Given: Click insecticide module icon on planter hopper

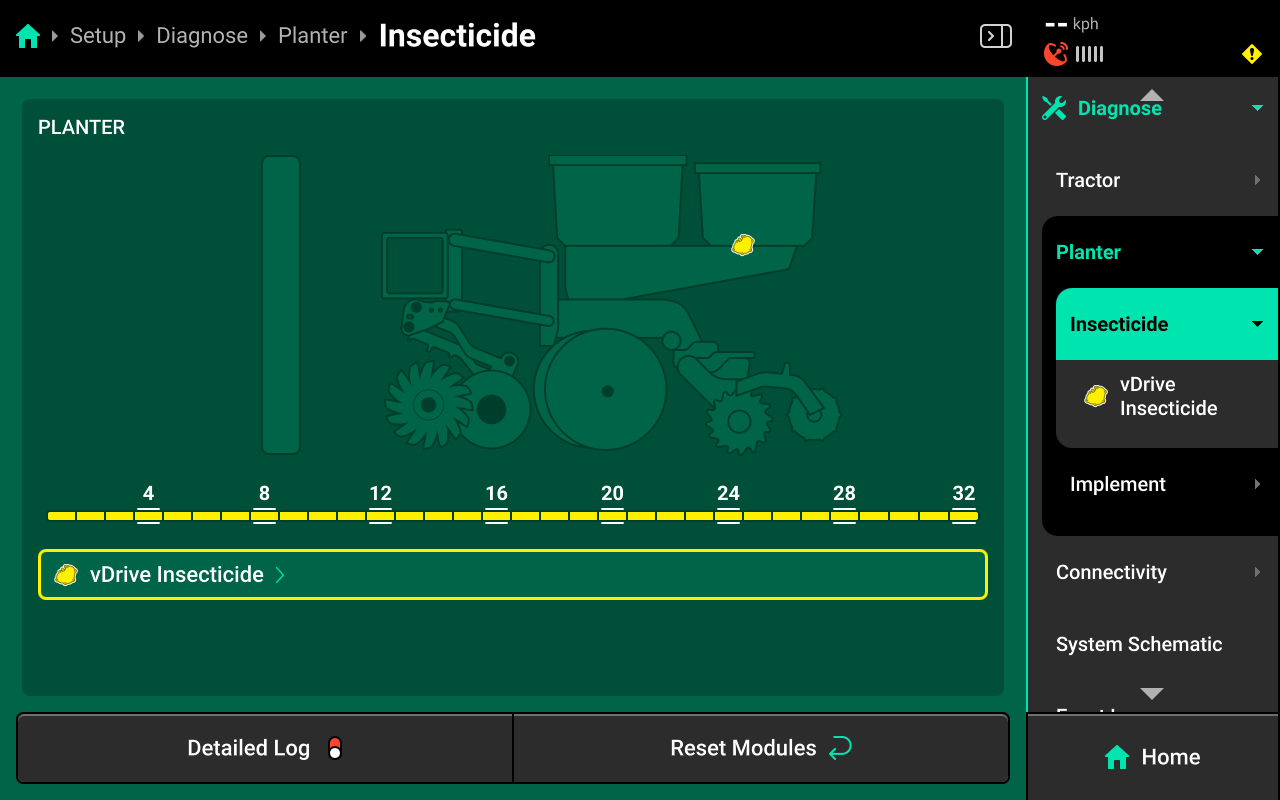Looking at the screenshot, I should click(x=742, y=244).
